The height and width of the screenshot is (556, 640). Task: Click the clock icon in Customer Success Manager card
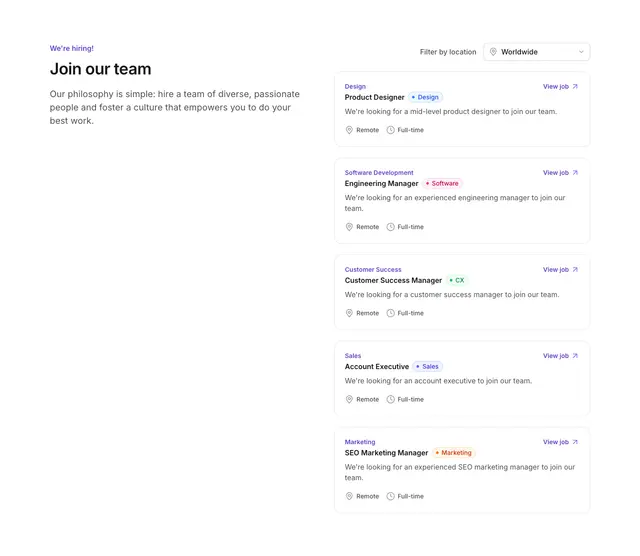click(x=391, y=313)
